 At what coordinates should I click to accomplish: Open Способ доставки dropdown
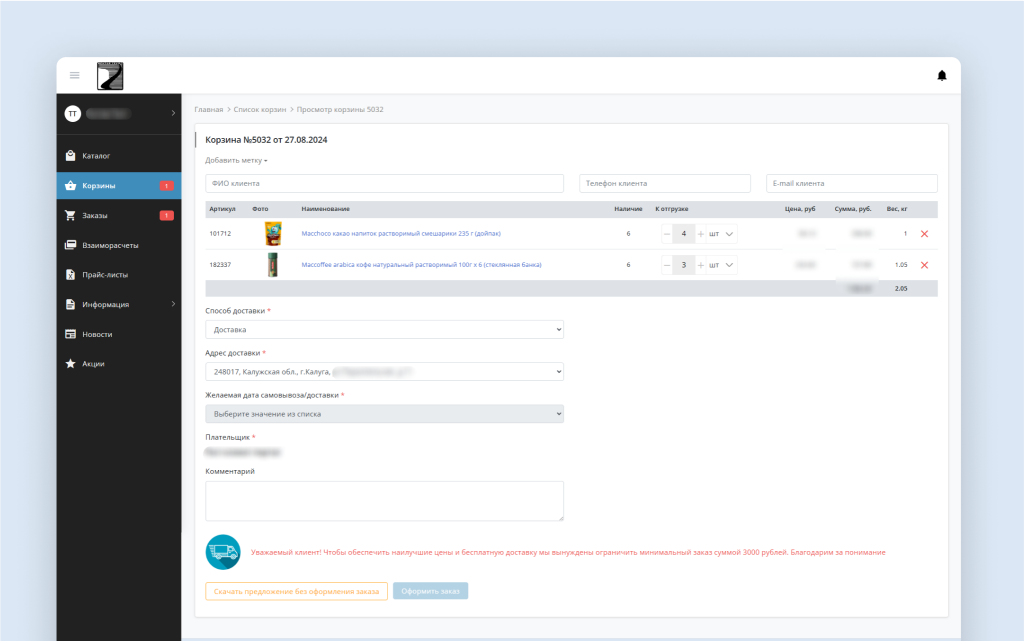[384, 330]
